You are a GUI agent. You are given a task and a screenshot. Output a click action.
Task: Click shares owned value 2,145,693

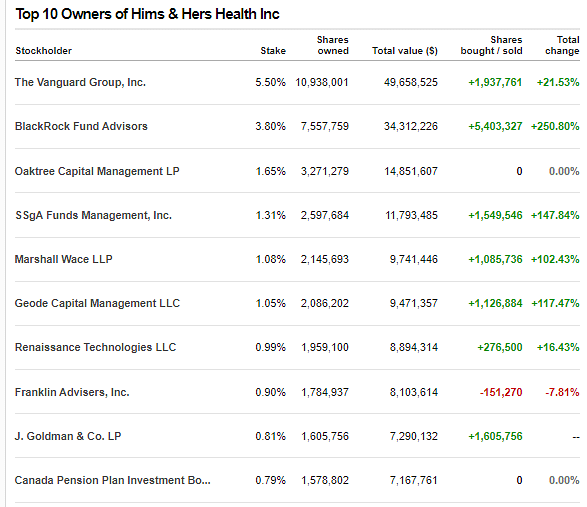click(x=325, y=259)
